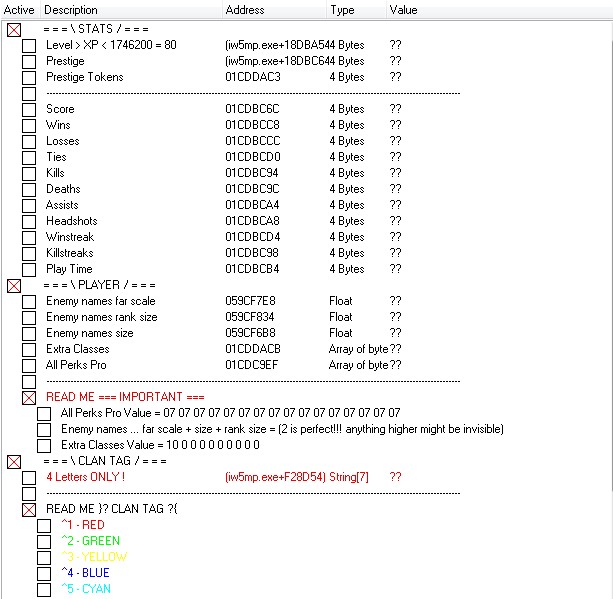613x599 pixels.
Task: Toggle the Headshots entry checkbox
Action: [29, 222]
